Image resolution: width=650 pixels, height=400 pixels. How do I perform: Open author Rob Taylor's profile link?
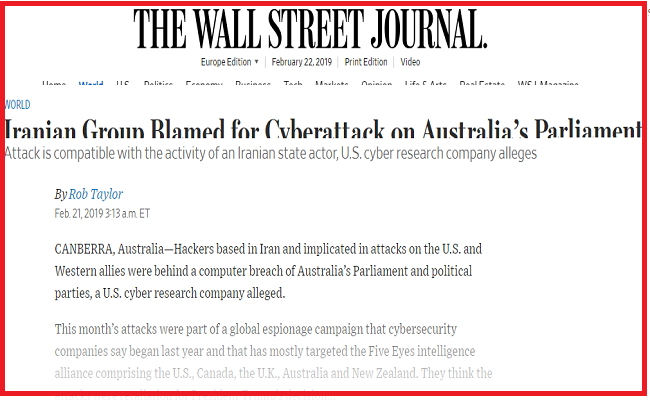[96, 194]
